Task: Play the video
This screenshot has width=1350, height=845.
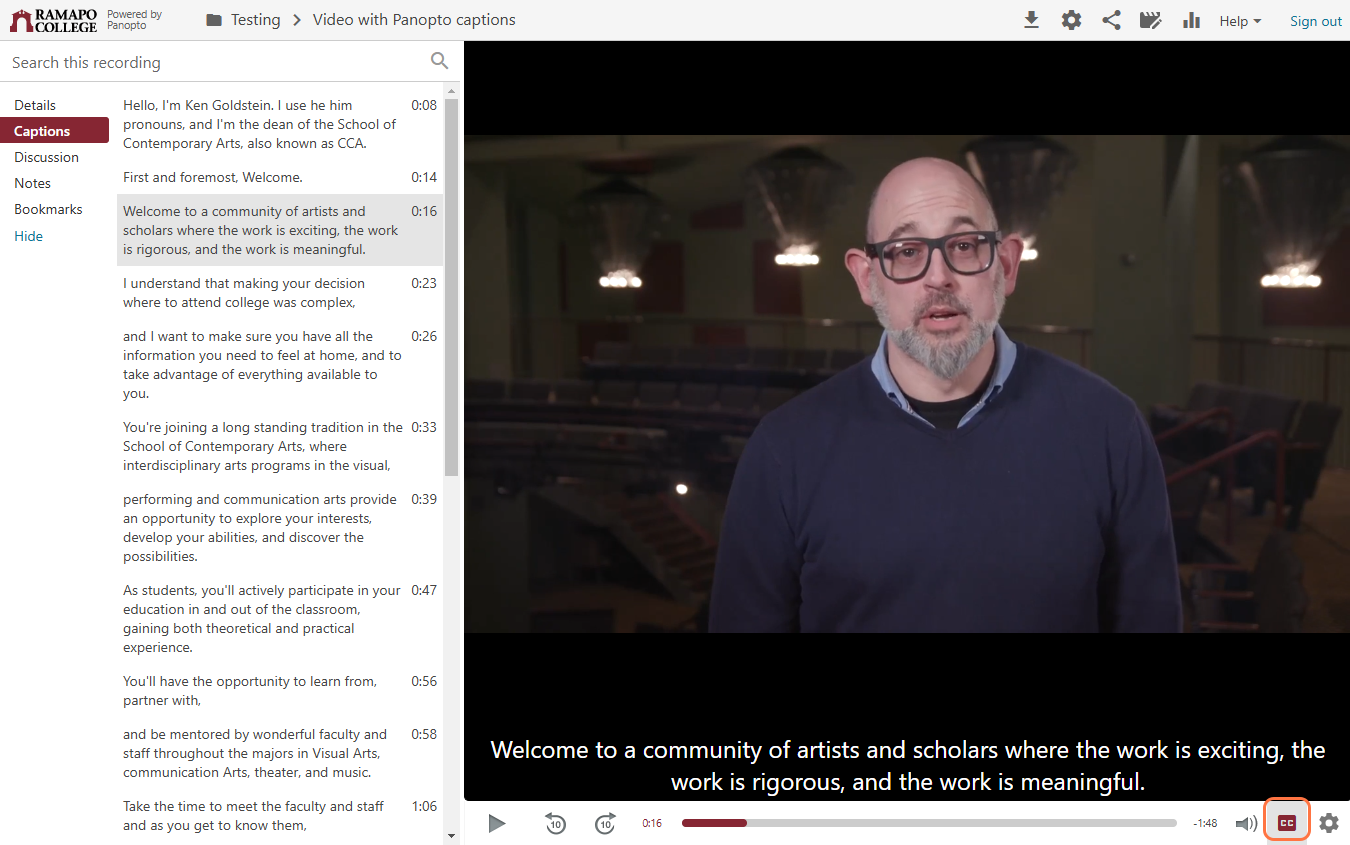Action: [x=497, y=823]
